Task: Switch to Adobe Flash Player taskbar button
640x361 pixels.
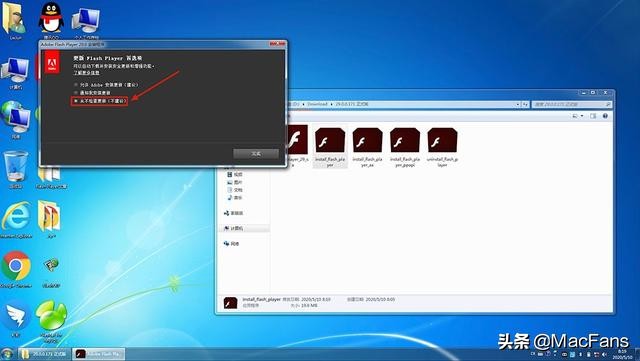Action: (x=99, y=354)
